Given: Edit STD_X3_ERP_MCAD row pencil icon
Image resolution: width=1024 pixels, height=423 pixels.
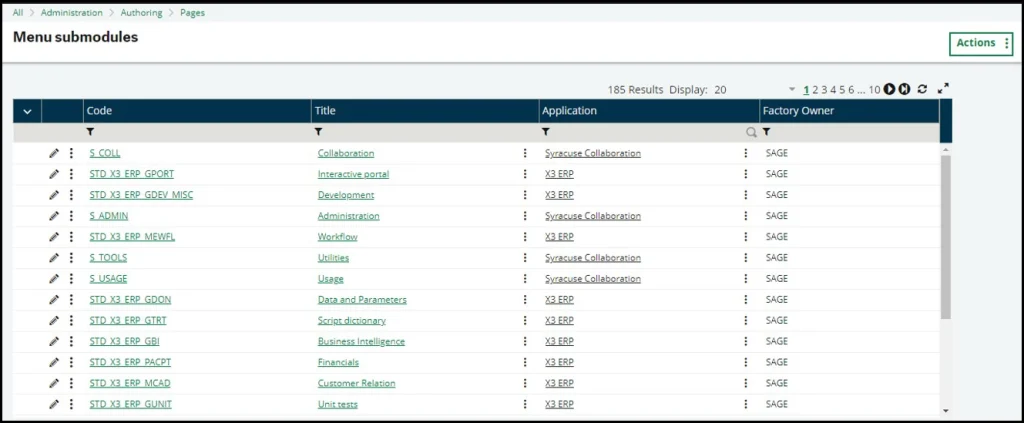Looking at the screenshot, I should (x=54, y=383).
